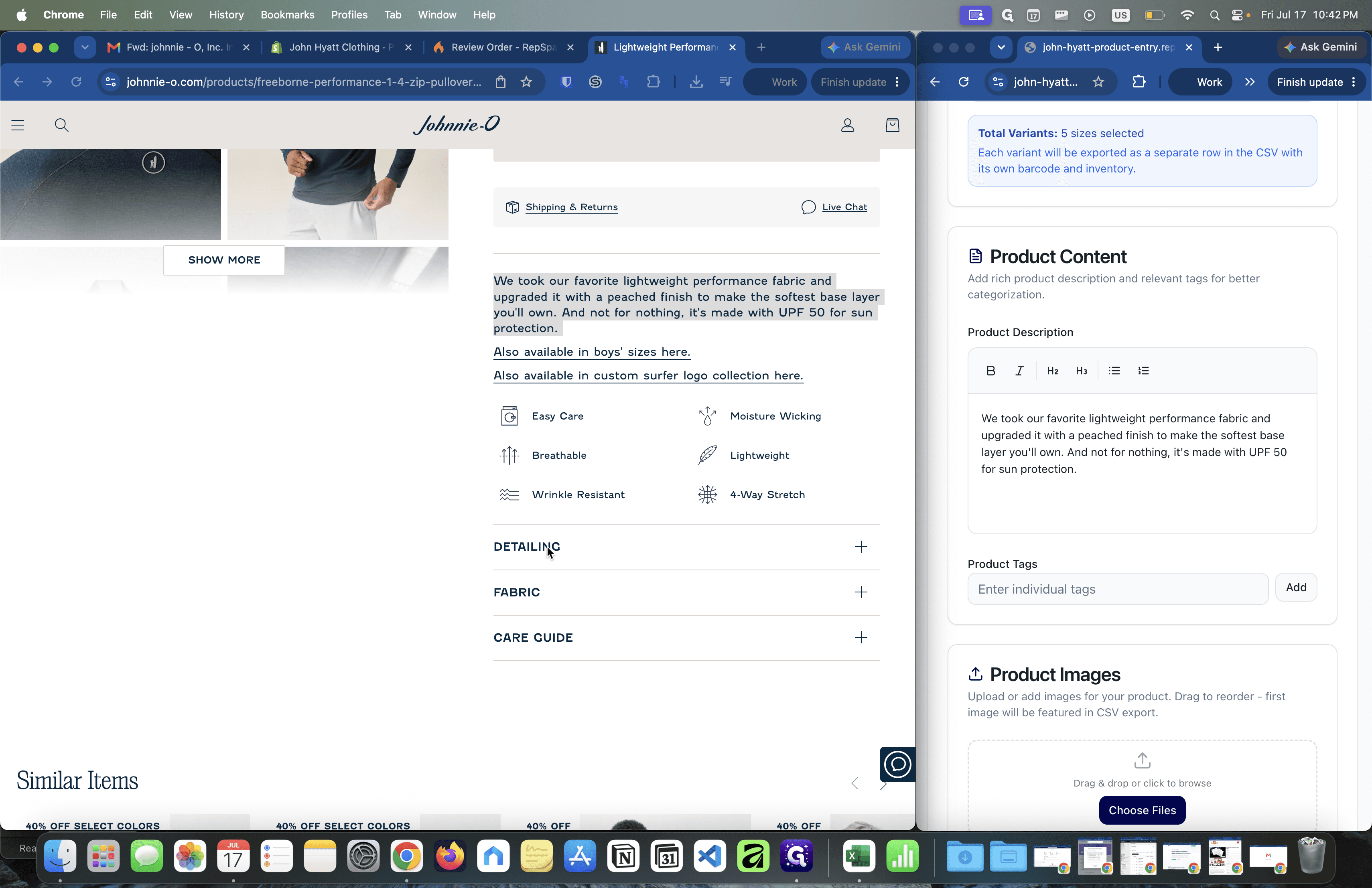
Task: Open extensions puzzle icon in left window
Action: [653, 82]
